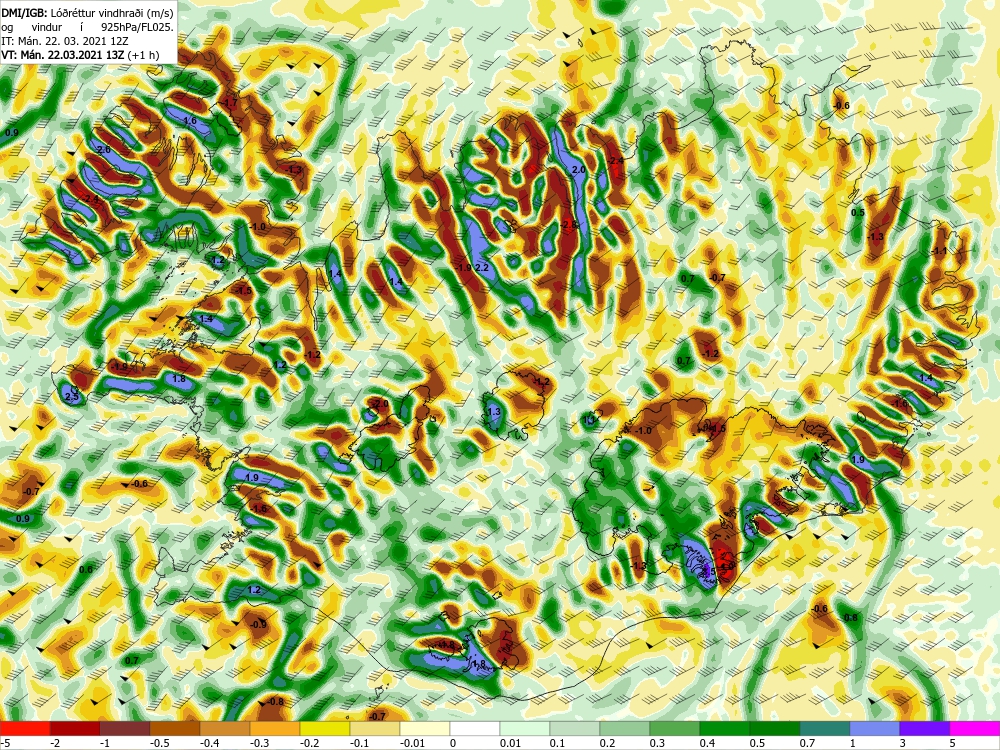Click the valid time "VT: Mán. 22.03.2021 13Z (+1 h)"
1000x750 pixels.
point(80,55)
